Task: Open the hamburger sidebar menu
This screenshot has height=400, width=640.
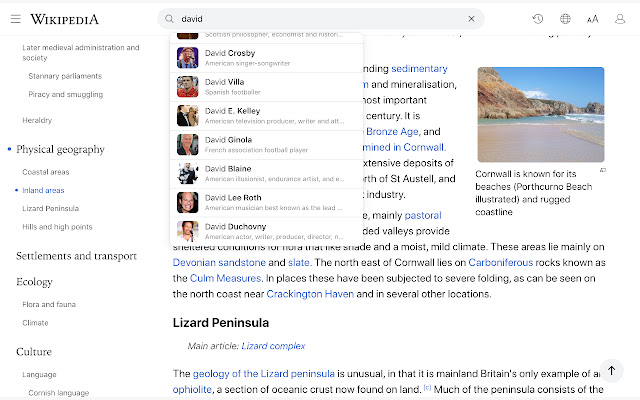Action: click(x=15, y=19)
